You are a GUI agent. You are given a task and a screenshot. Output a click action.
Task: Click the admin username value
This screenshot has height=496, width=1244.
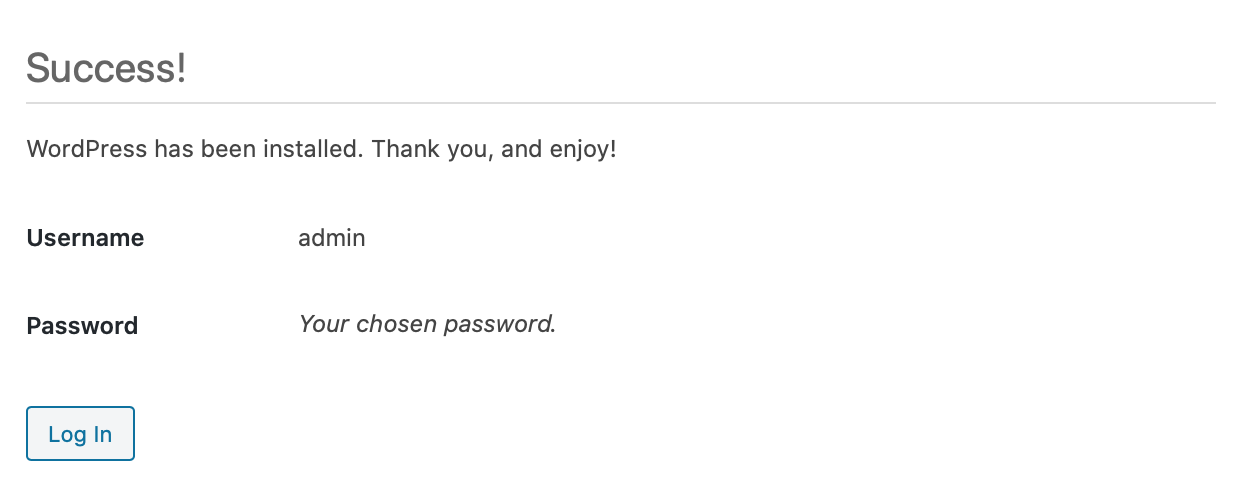pyautogui.click(x=331, y=238)
